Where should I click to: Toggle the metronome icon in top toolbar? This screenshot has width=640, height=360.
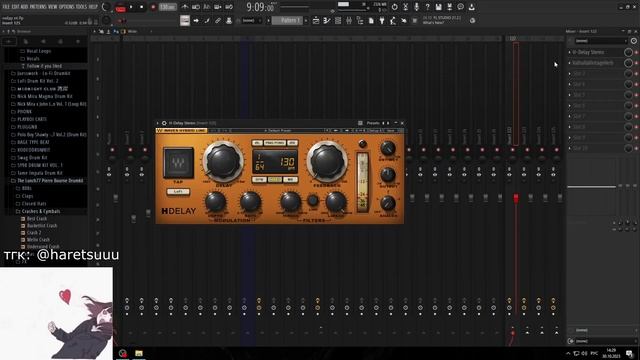click(x=185, y=7)
